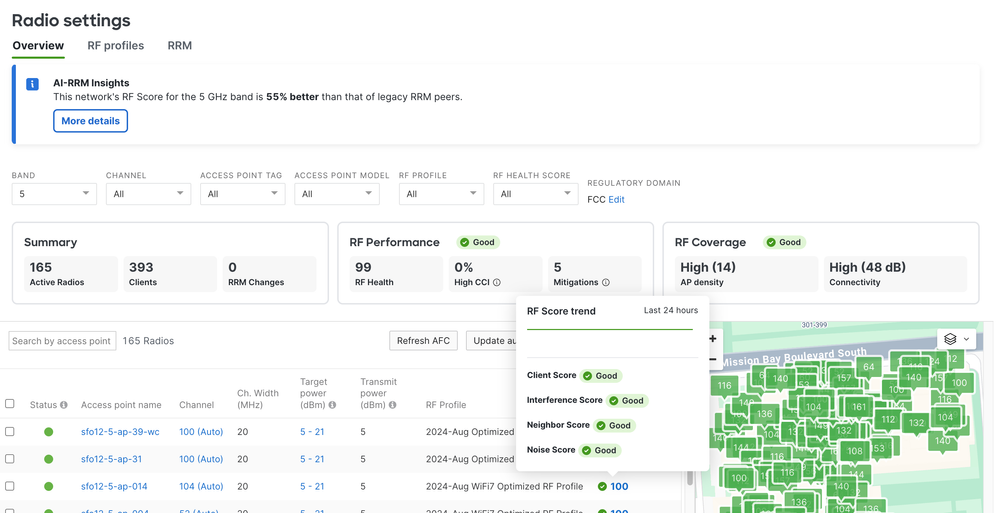Select the sfo12-5-ap-39-wc row checkbox
999x513 pixels.
click(10, 432)
